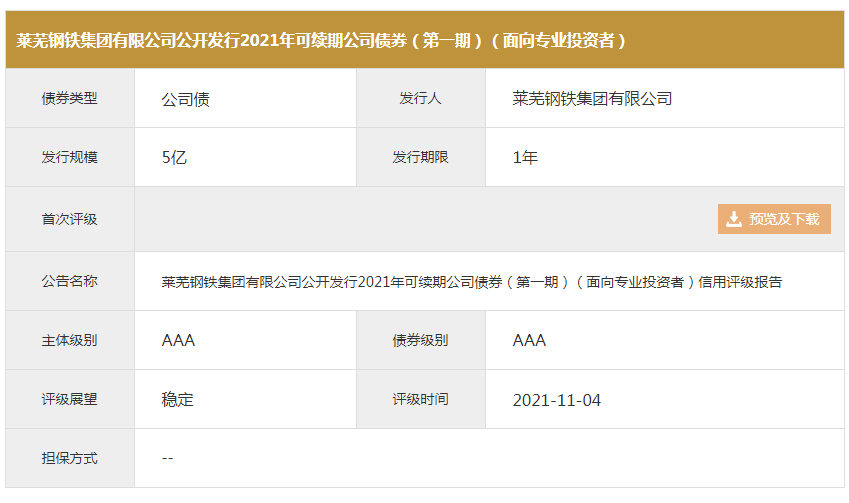Click the 公告名称 label cell
The width and height of the screenshot is (849, 503).
(70, 282)
